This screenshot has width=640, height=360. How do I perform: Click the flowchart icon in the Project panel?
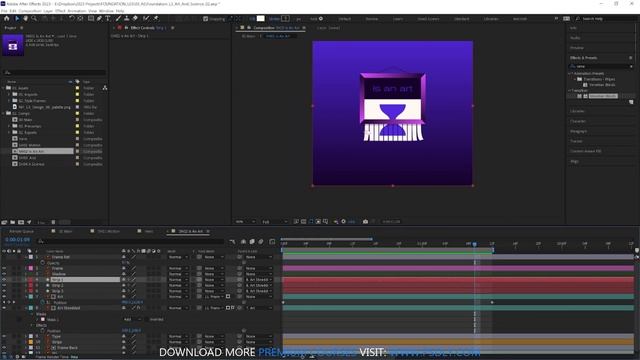105,88
